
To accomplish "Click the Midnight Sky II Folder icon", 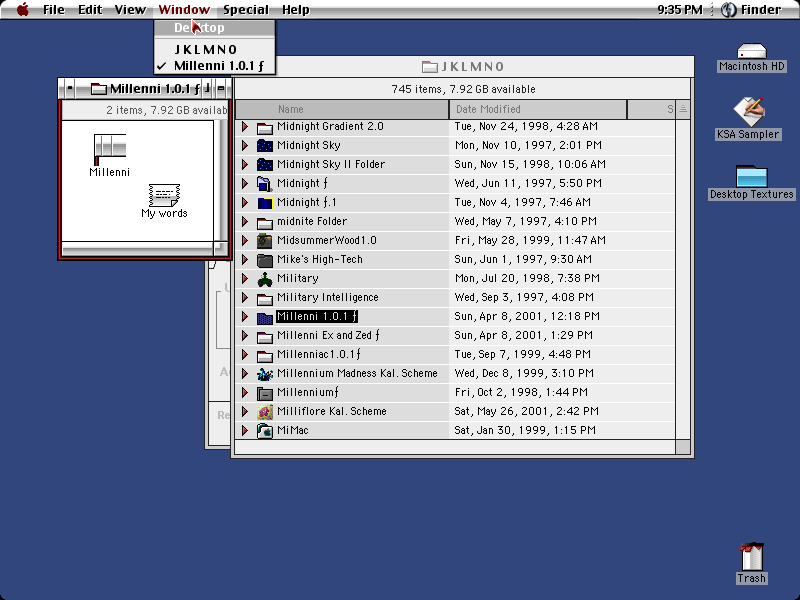I will tap(264, 164).
